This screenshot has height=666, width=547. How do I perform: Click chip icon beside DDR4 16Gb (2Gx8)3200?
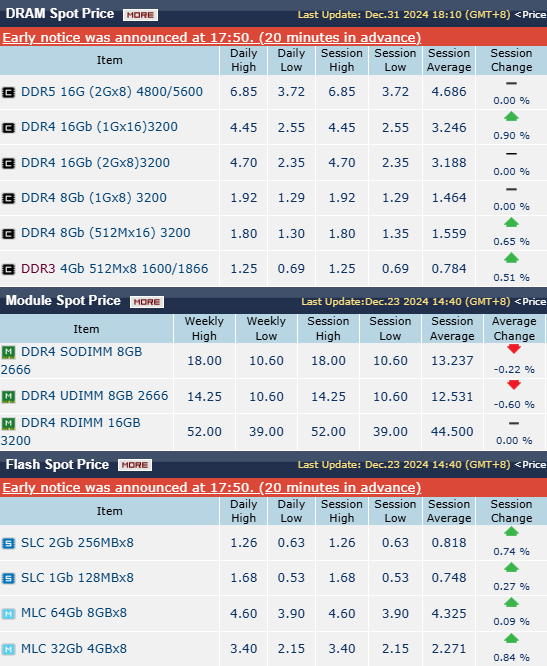8,163
